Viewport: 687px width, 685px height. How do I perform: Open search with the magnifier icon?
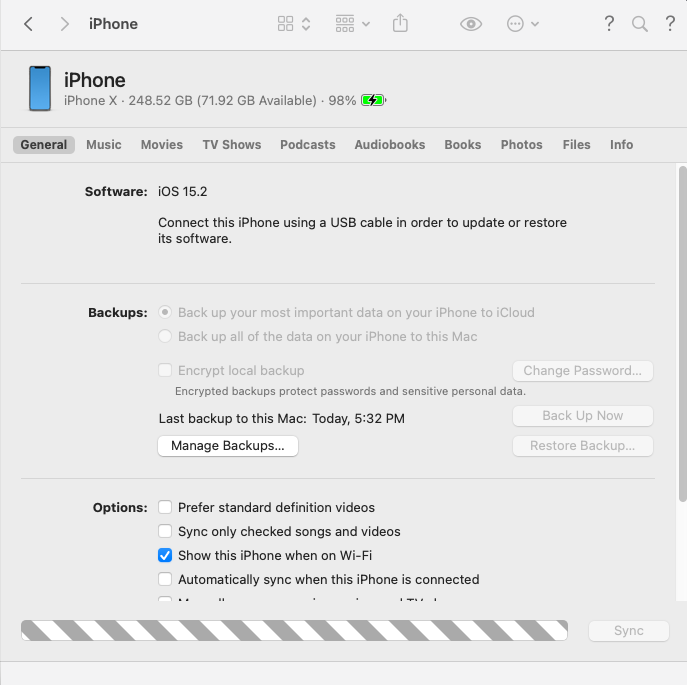point(640,24)
